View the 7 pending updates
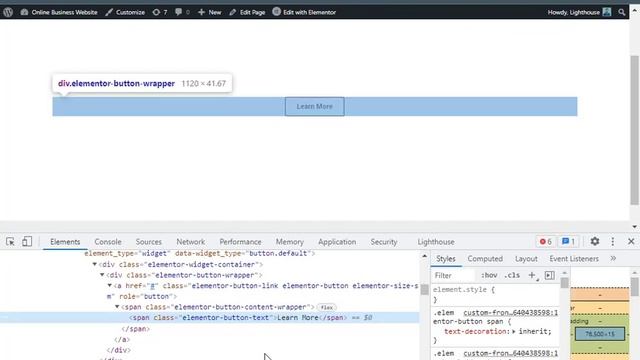This screenshot has height=360, width=640. point(160,12)
